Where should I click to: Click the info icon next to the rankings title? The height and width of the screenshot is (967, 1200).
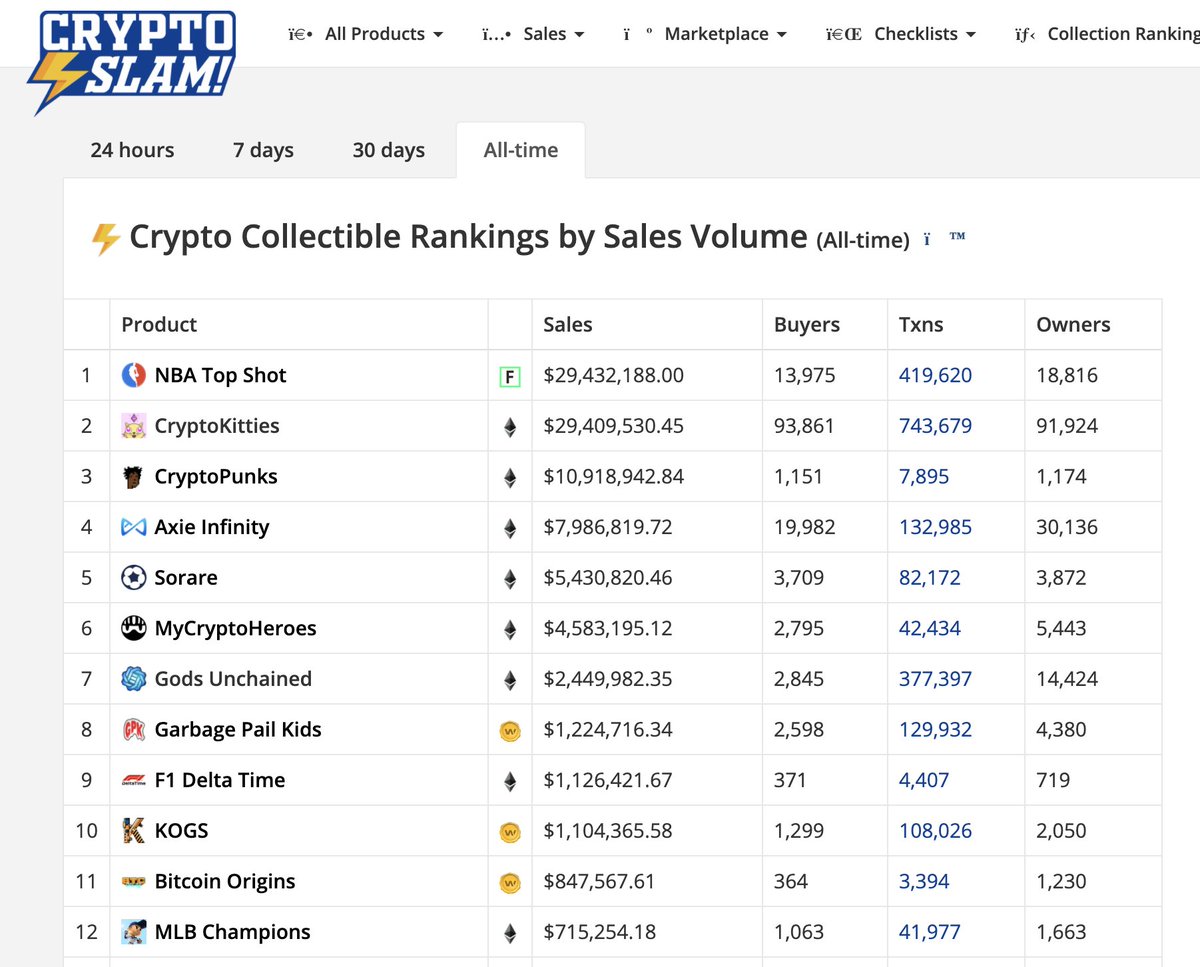[925, 239]
